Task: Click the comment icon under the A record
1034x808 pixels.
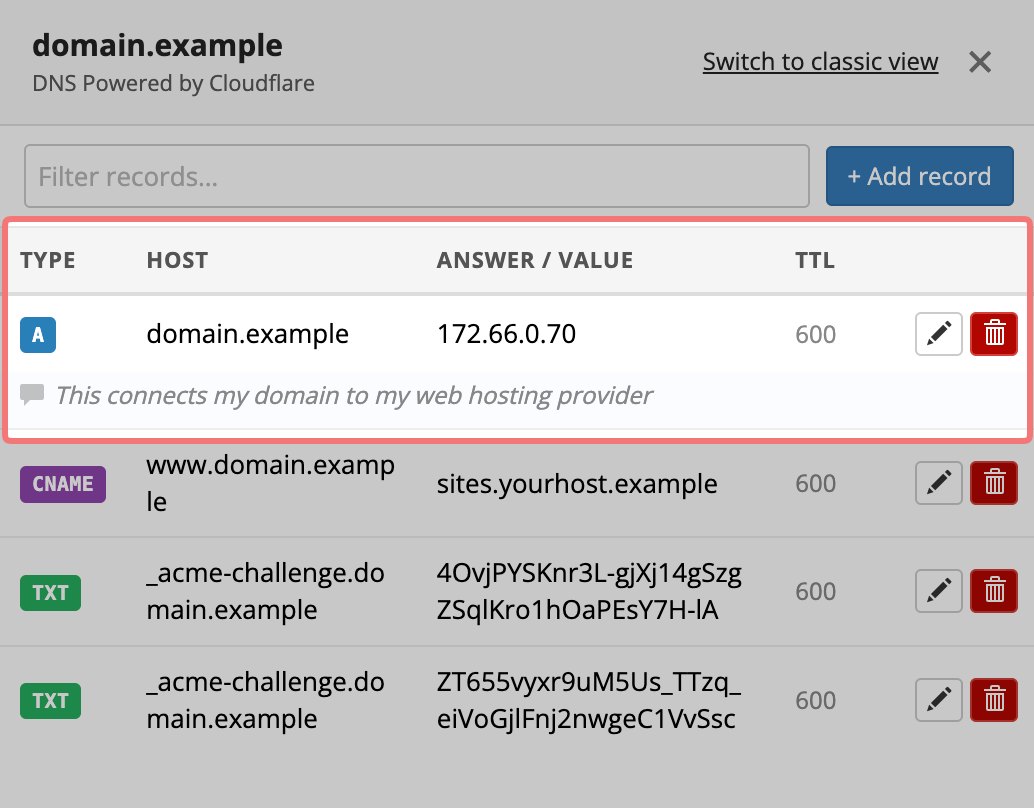Action: pos(32,394)
